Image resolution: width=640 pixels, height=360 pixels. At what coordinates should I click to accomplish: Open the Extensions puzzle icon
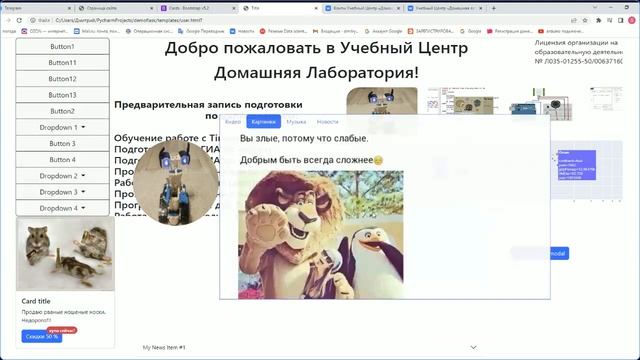[x=598, y=20]
